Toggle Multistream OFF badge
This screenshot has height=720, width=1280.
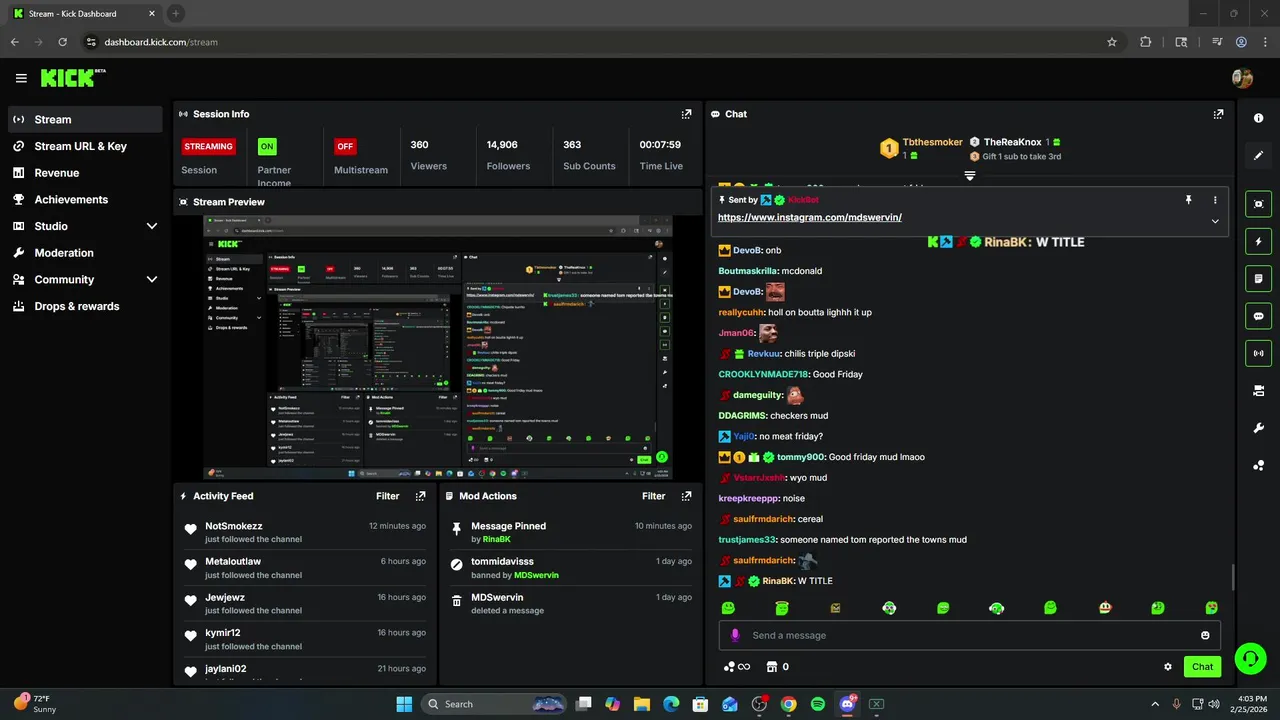tap(345, 146)
